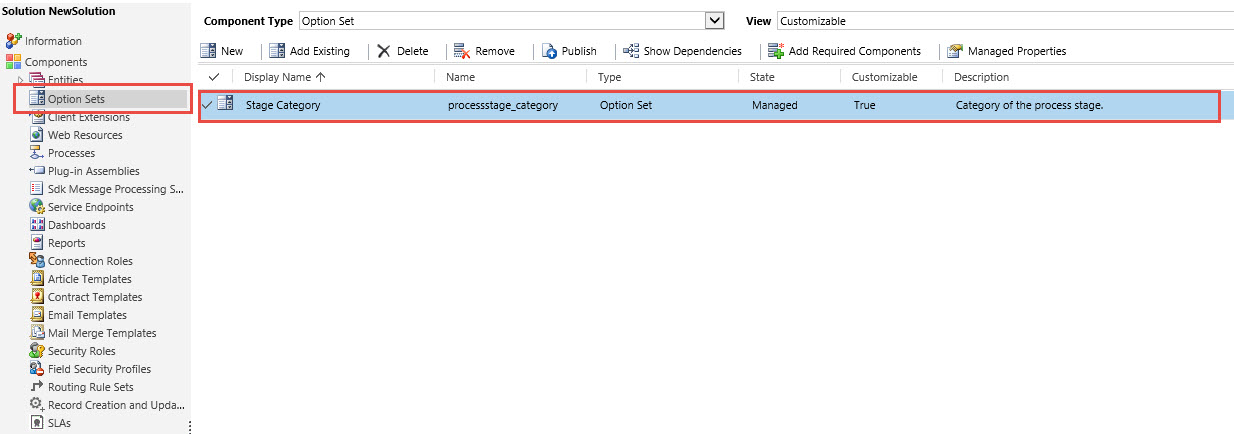This screenshot has width=1234, height=434.
Task: Open the Component Type dropdown arrow
Action: tap(714, 21)
